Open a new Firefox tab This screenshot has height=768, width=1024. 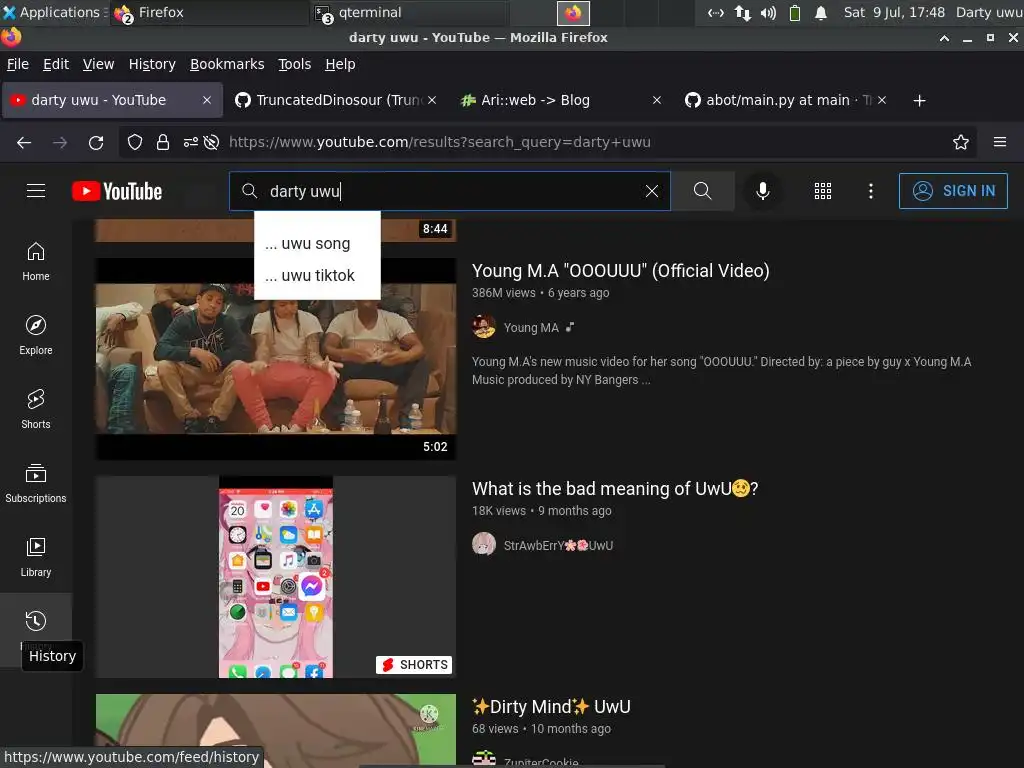[920, 101]
